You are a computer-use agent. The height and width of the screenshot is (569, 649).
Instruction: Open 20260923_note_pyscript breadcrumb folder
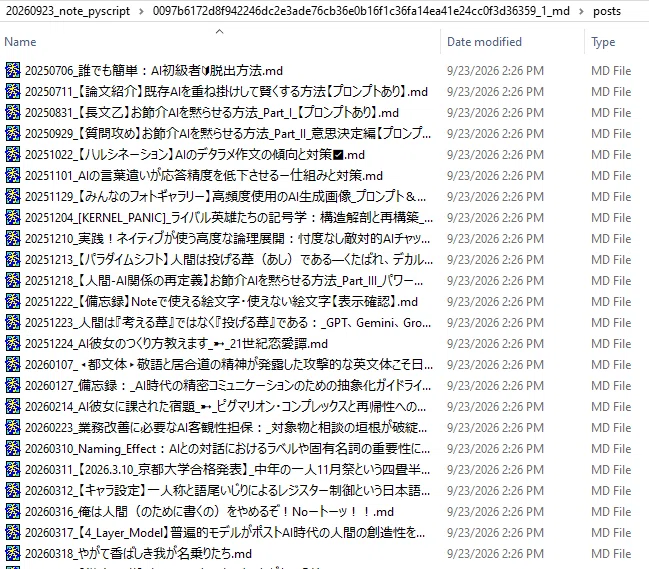pos(68,11)
